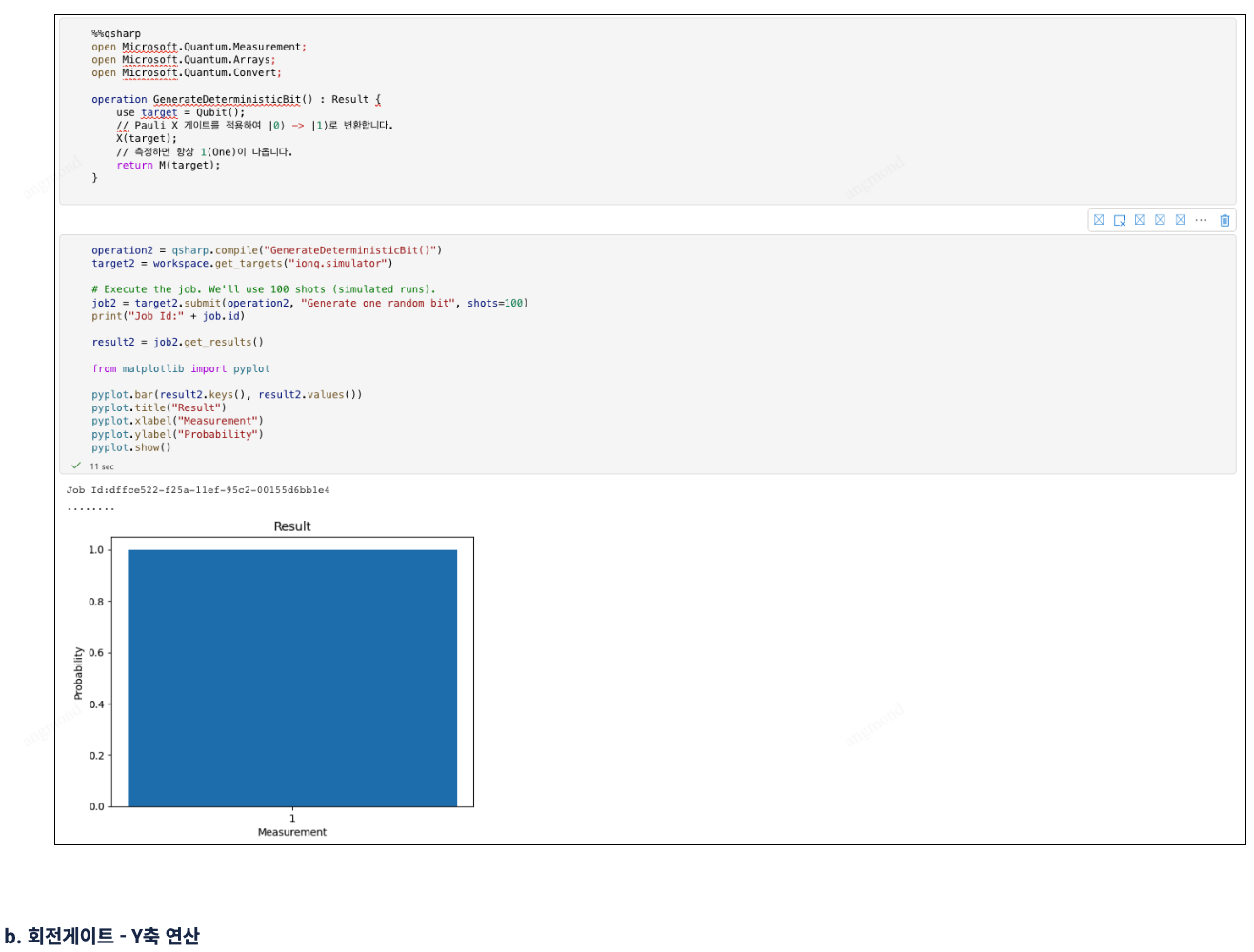Viewport: 1254px width, 952px height.
Task: Click the 'operation GenerateDeterministicBit()' declaration line
Action: [236, 99]
